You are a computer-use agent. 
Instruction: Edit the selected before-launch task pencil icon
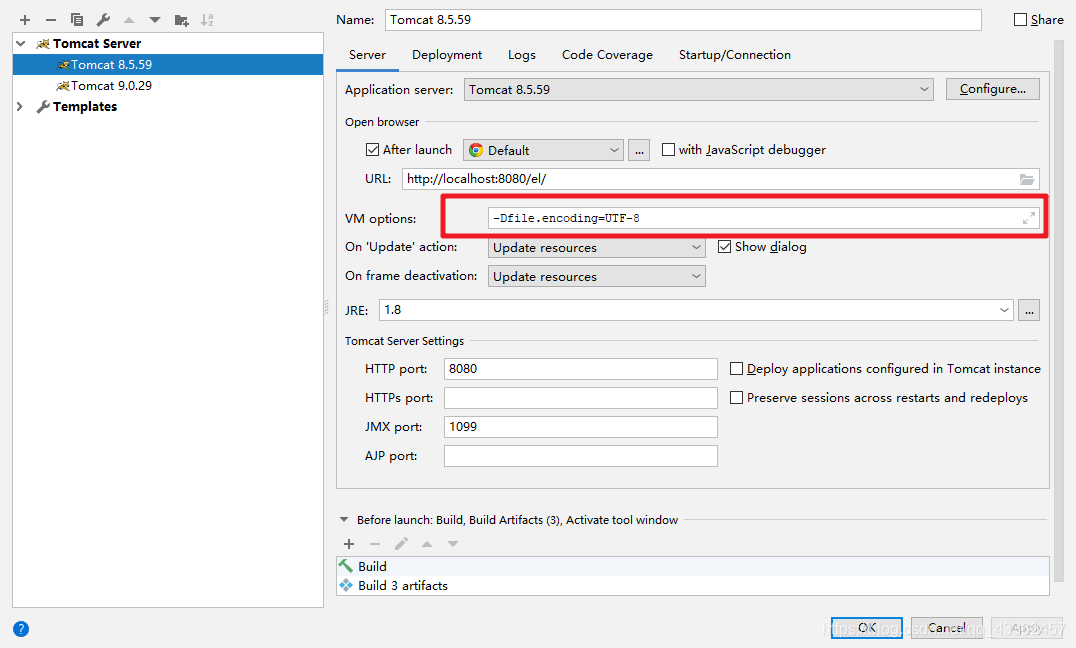pos(401,544)
